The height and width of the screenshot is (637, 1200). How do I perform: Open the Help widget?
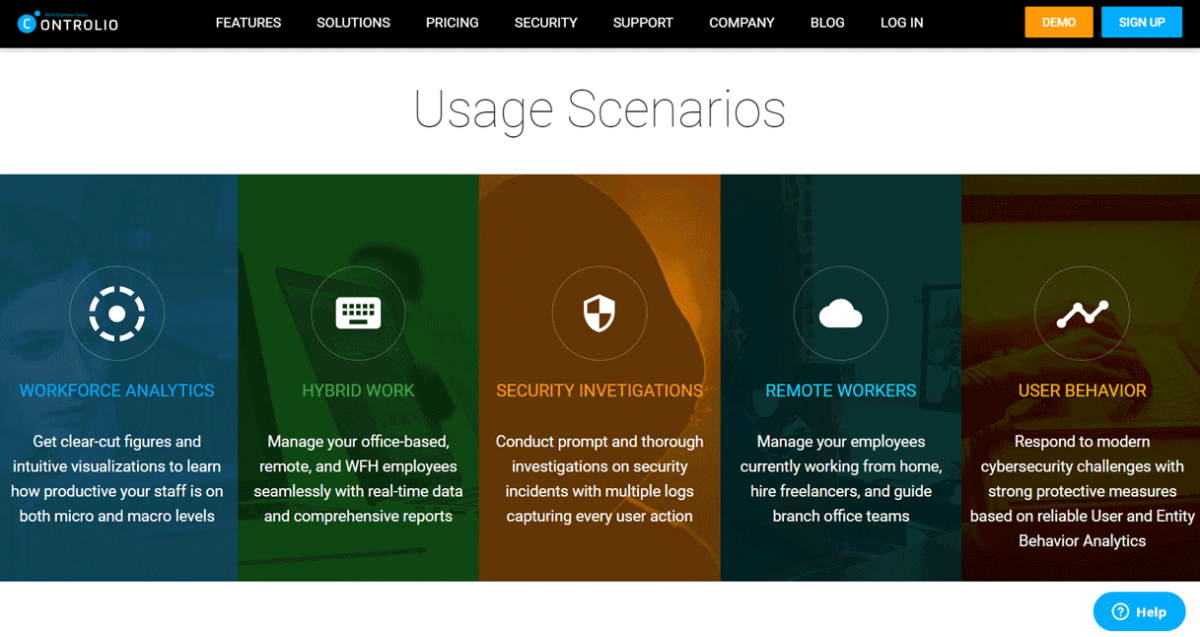(x=1139, y=611)
